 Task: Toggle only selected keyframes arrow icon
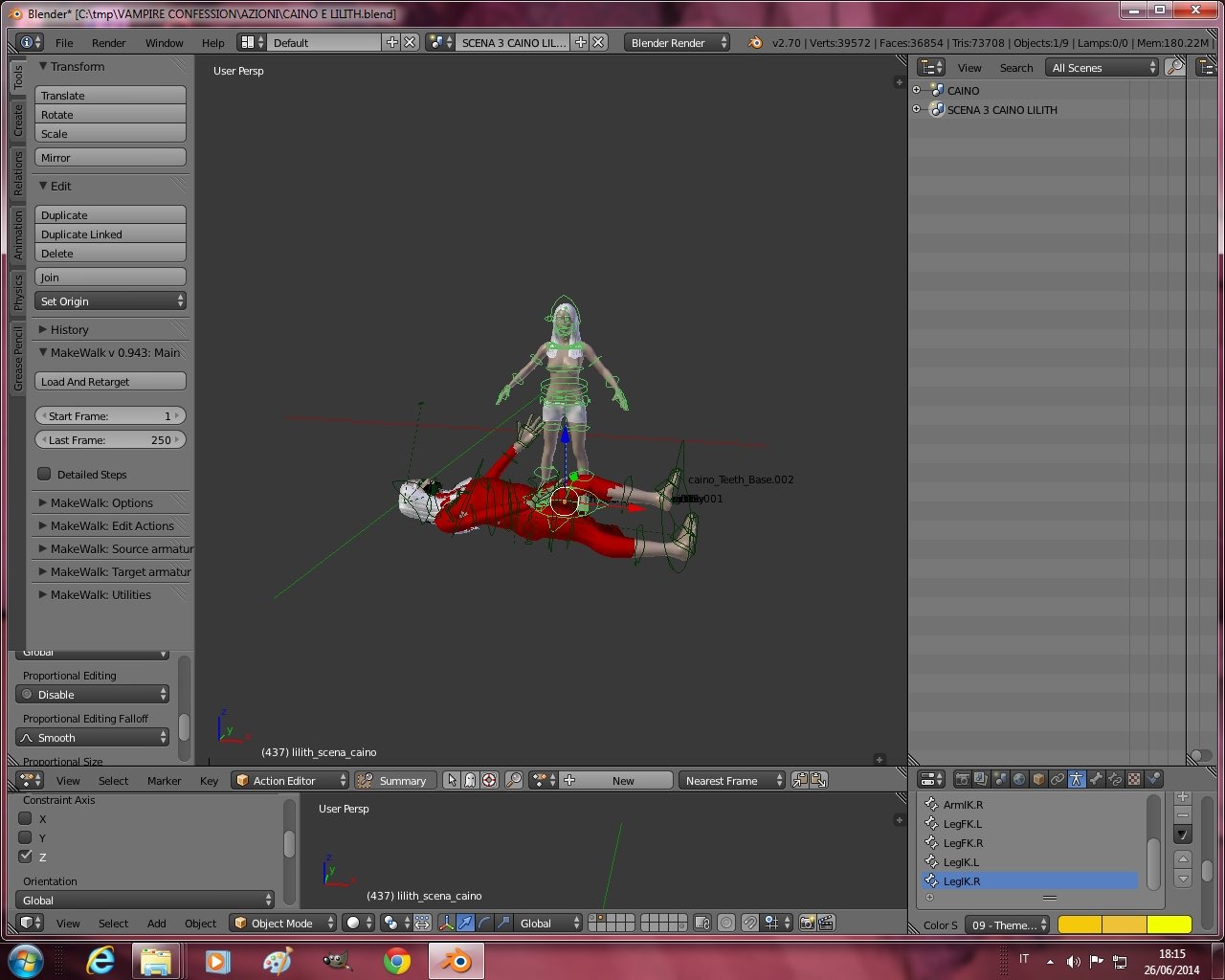(452, 780)
